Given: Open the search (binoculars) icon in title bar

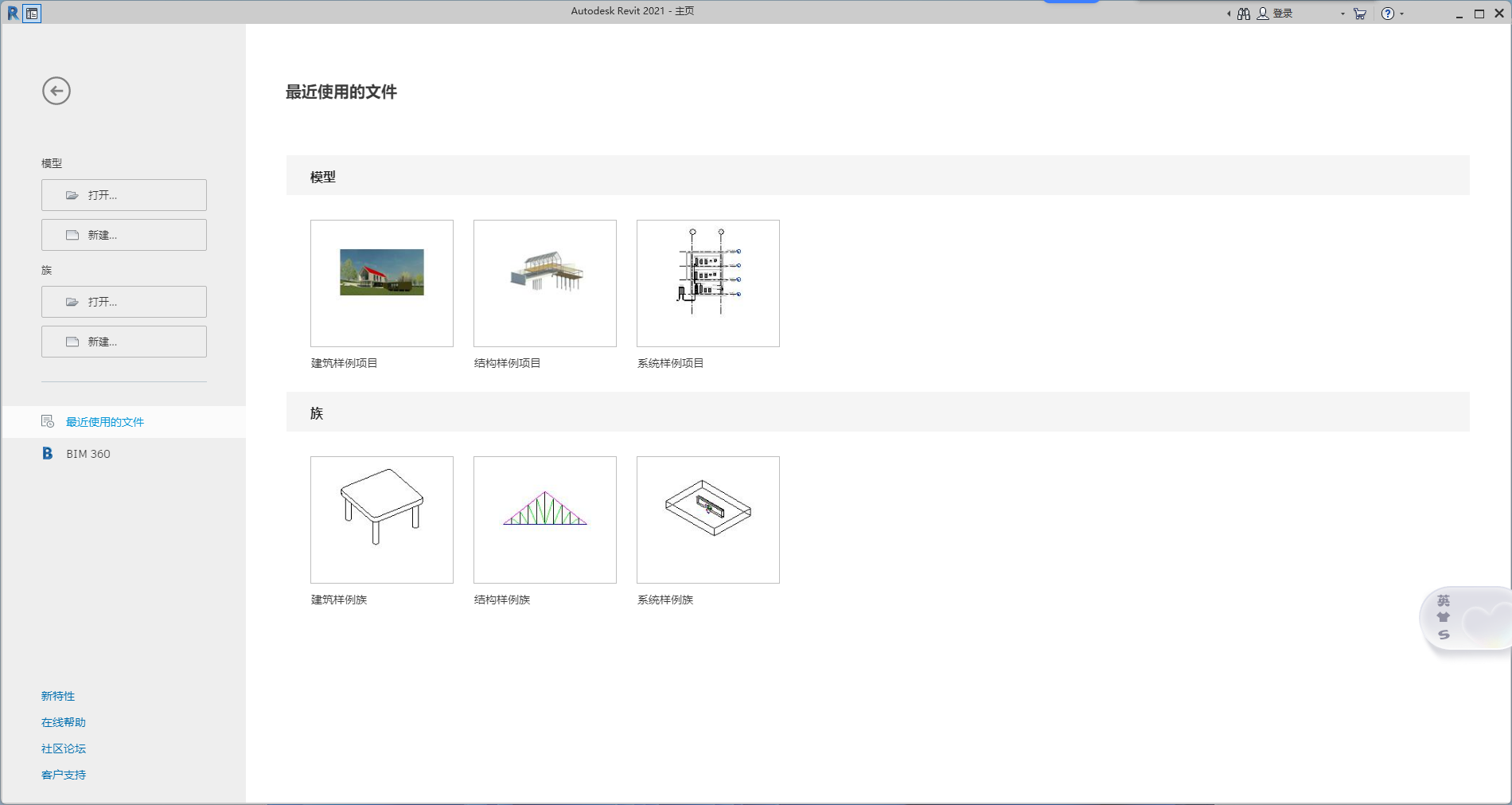Looking at the screenshot, I should (1242, 13).
